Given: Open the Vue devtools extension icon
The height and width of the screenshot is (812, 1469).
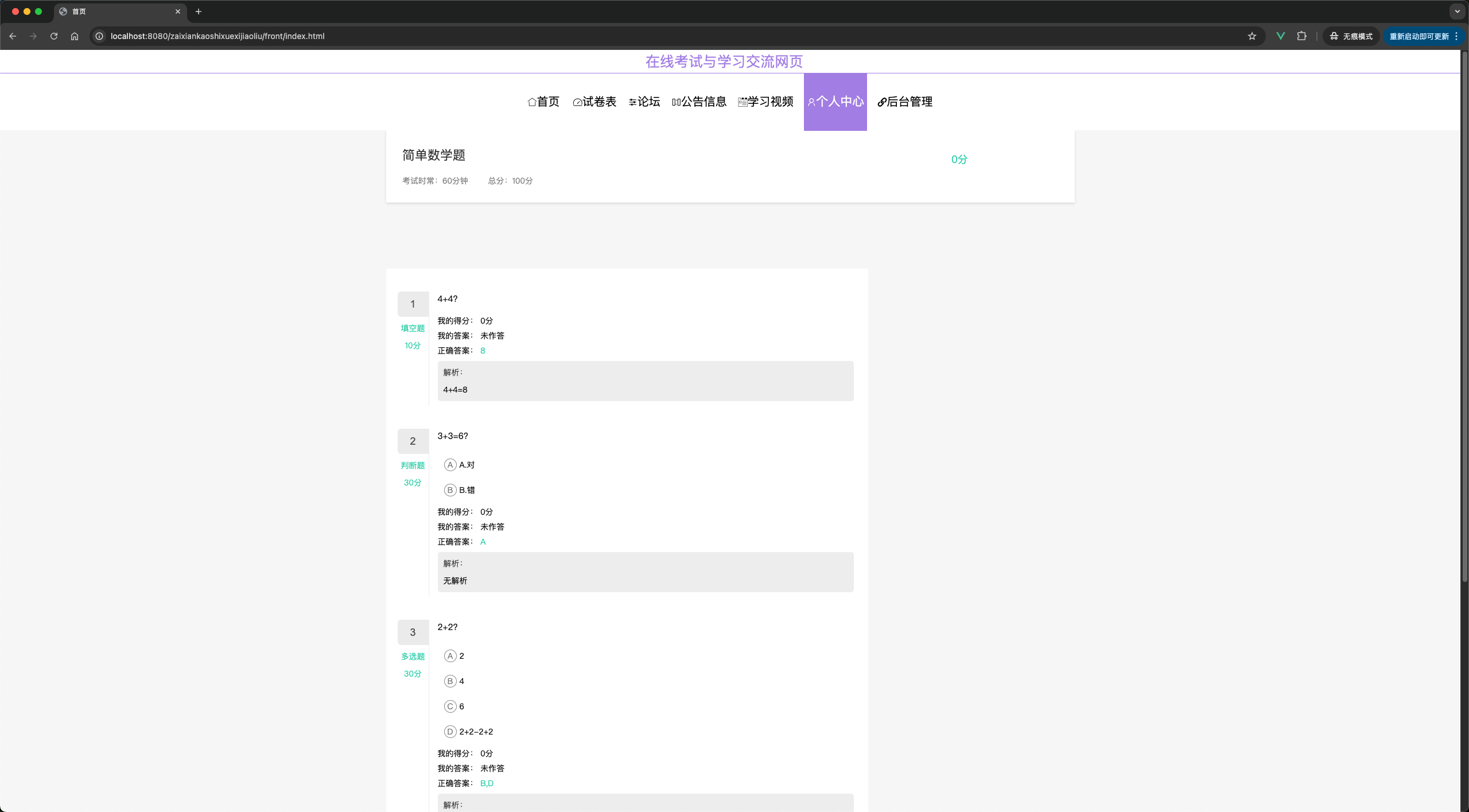Looking at the screenshot, I should point(1280,36).
